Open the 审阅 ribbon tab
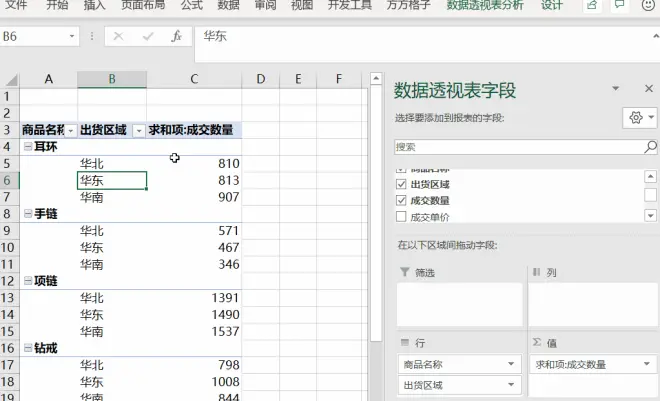This screenshot has width=660, height=401. click(266, 5)
